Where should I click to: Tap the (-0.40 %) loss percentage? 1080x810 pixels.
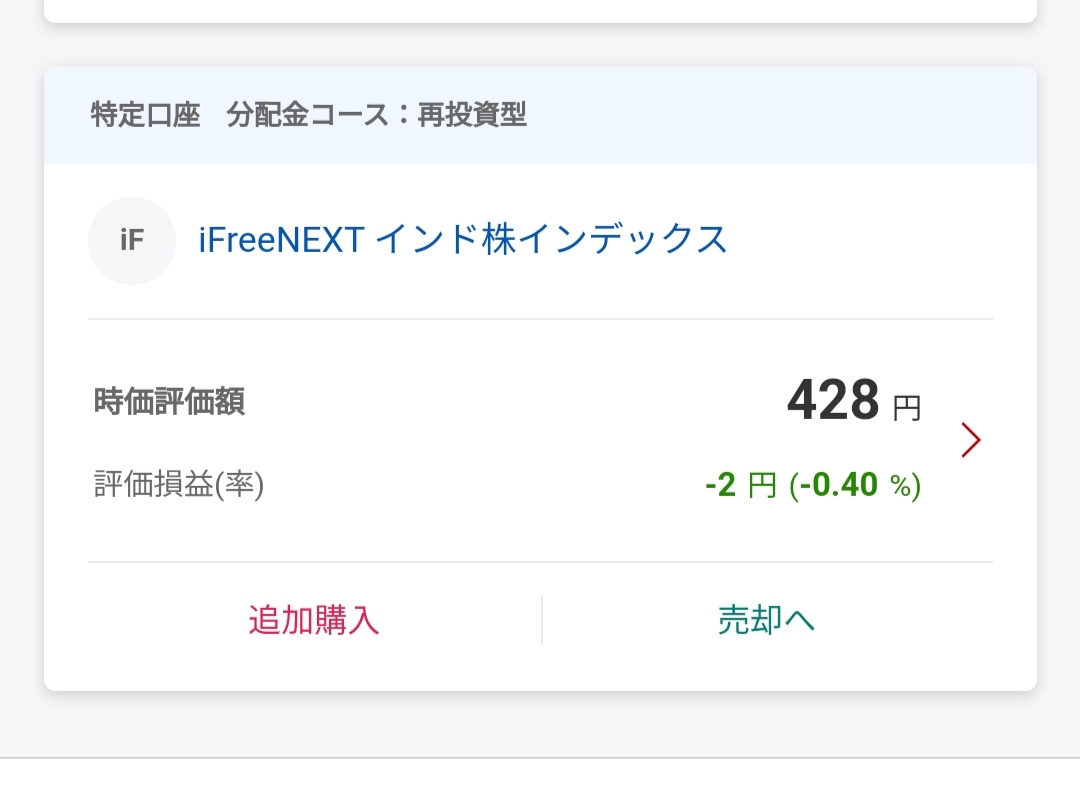pyautogui.click(x=855, y=485)
